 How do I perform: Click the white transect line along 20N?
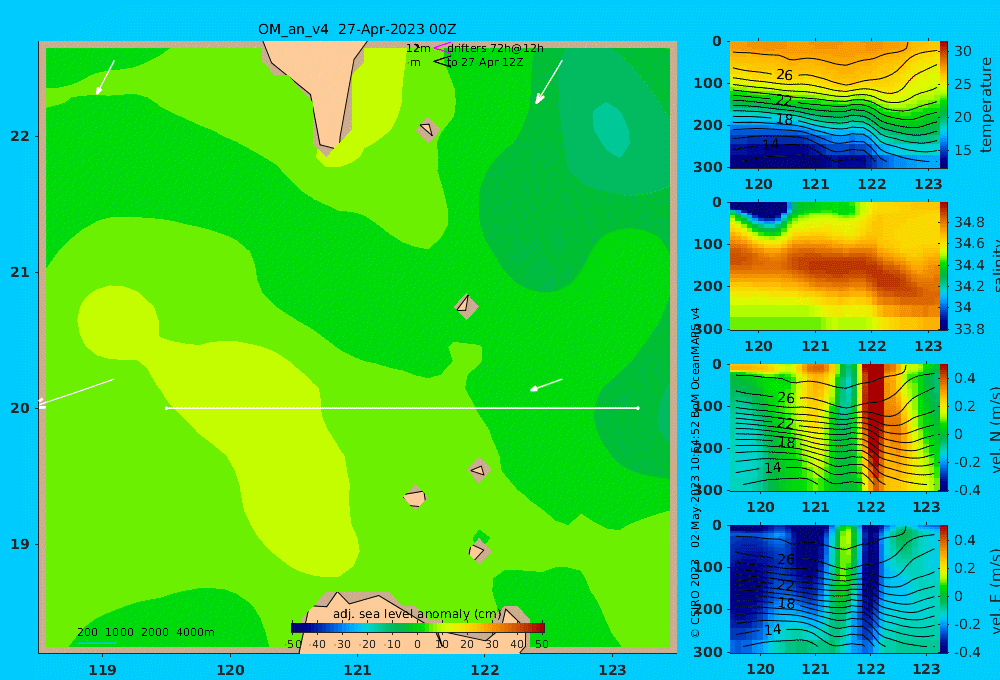coord(402,408)
